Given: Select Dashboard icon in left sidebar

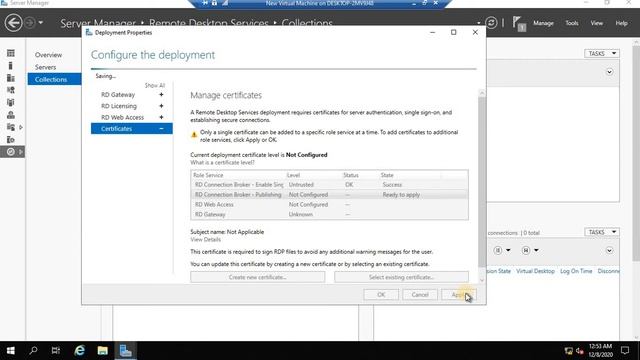Looking at the screenshot, I should pyautogui.click(x=11, y=53).
